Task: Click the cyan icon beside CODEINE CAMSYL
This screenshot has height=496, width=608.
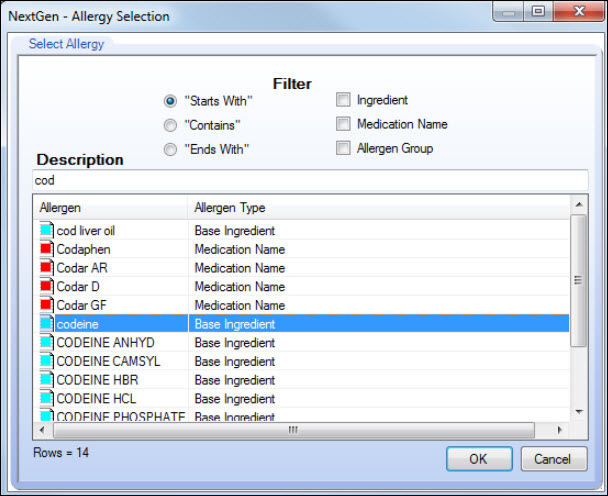Action: 46,361
